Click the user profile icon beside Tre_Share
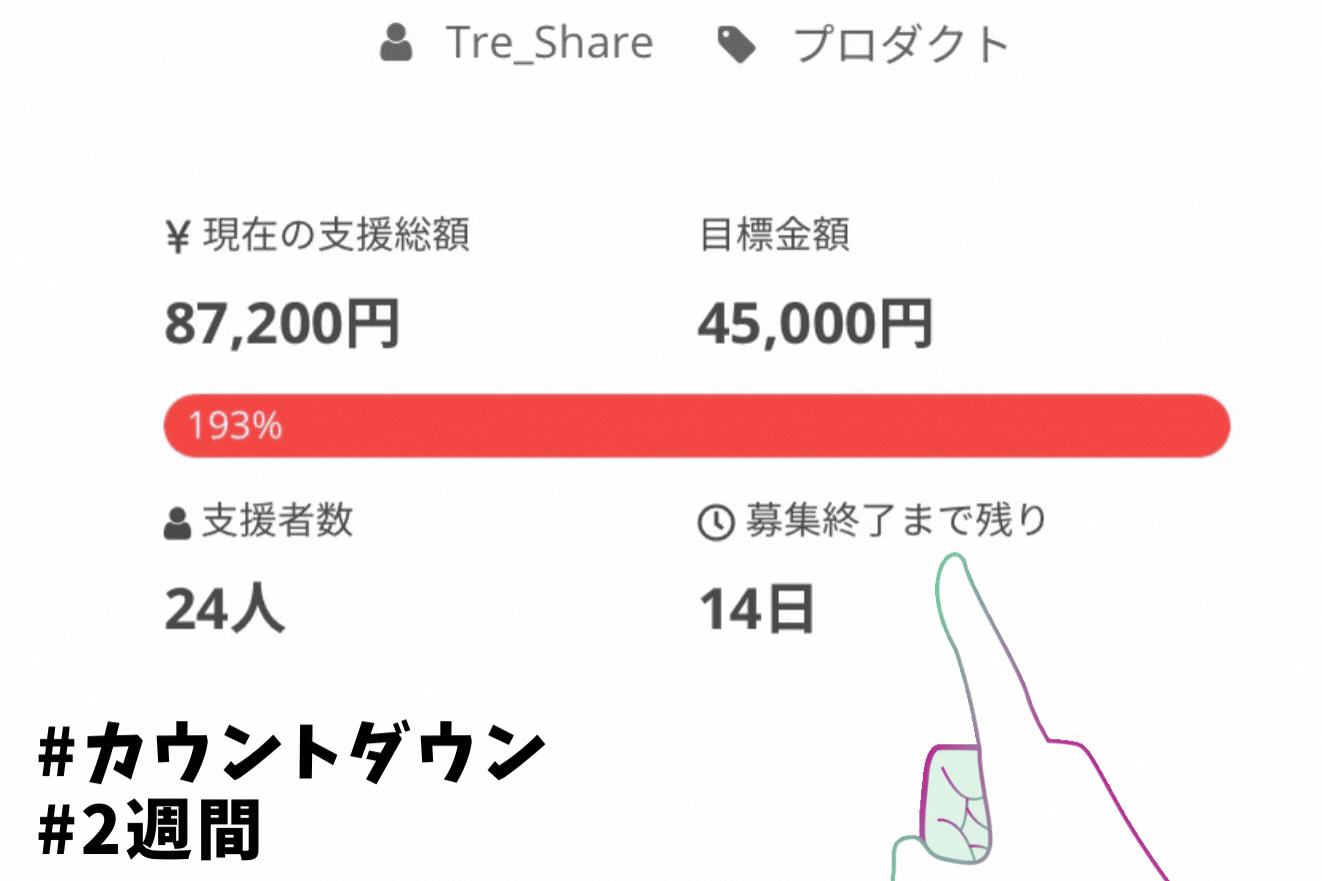Image resolution: width=1322 pixels, height=881 pixels. click(397, 44)
